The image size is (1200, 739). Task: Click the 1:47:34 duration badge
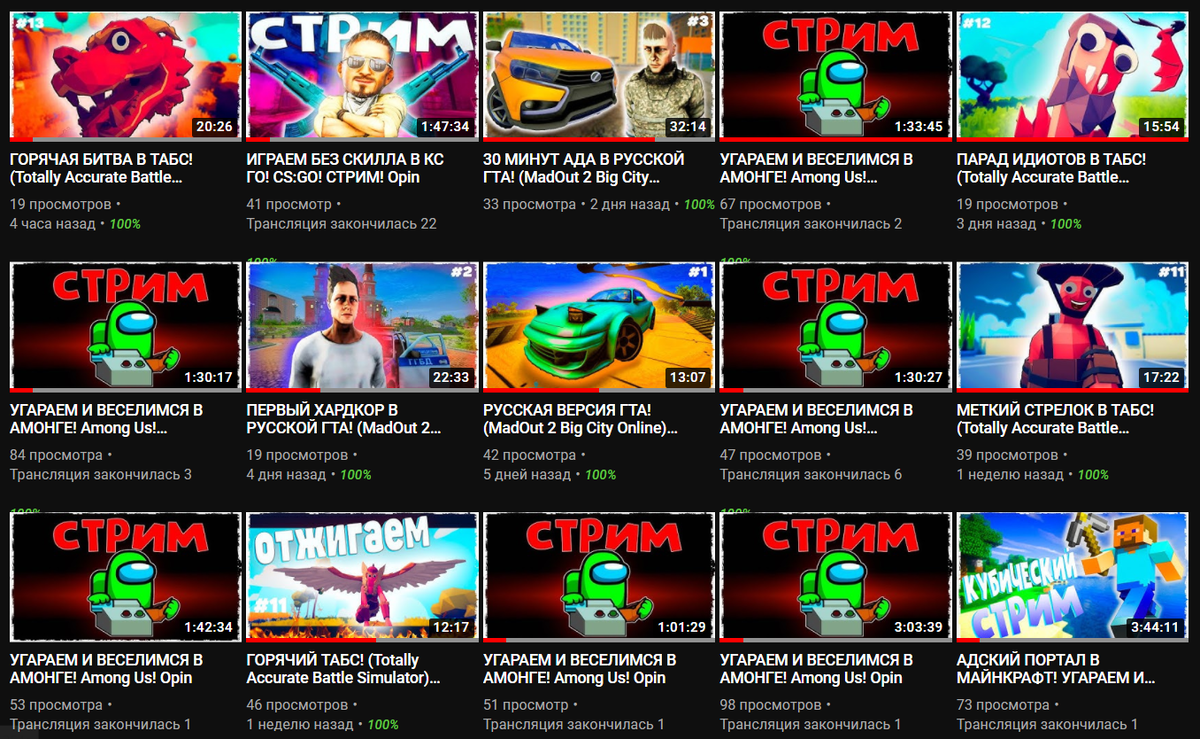445,127
